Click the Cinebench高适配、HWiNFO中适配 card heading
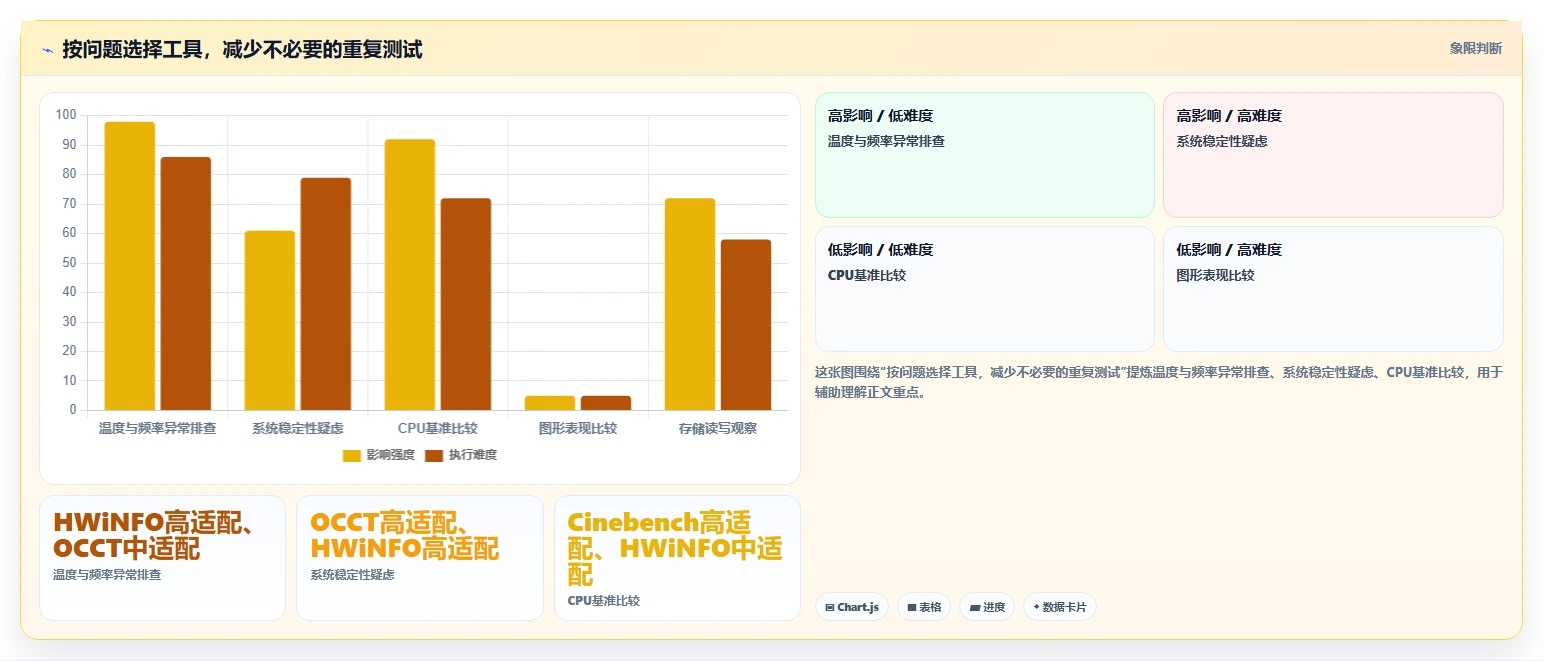Viewport: 1543px width, 661px height. [675, 548]
